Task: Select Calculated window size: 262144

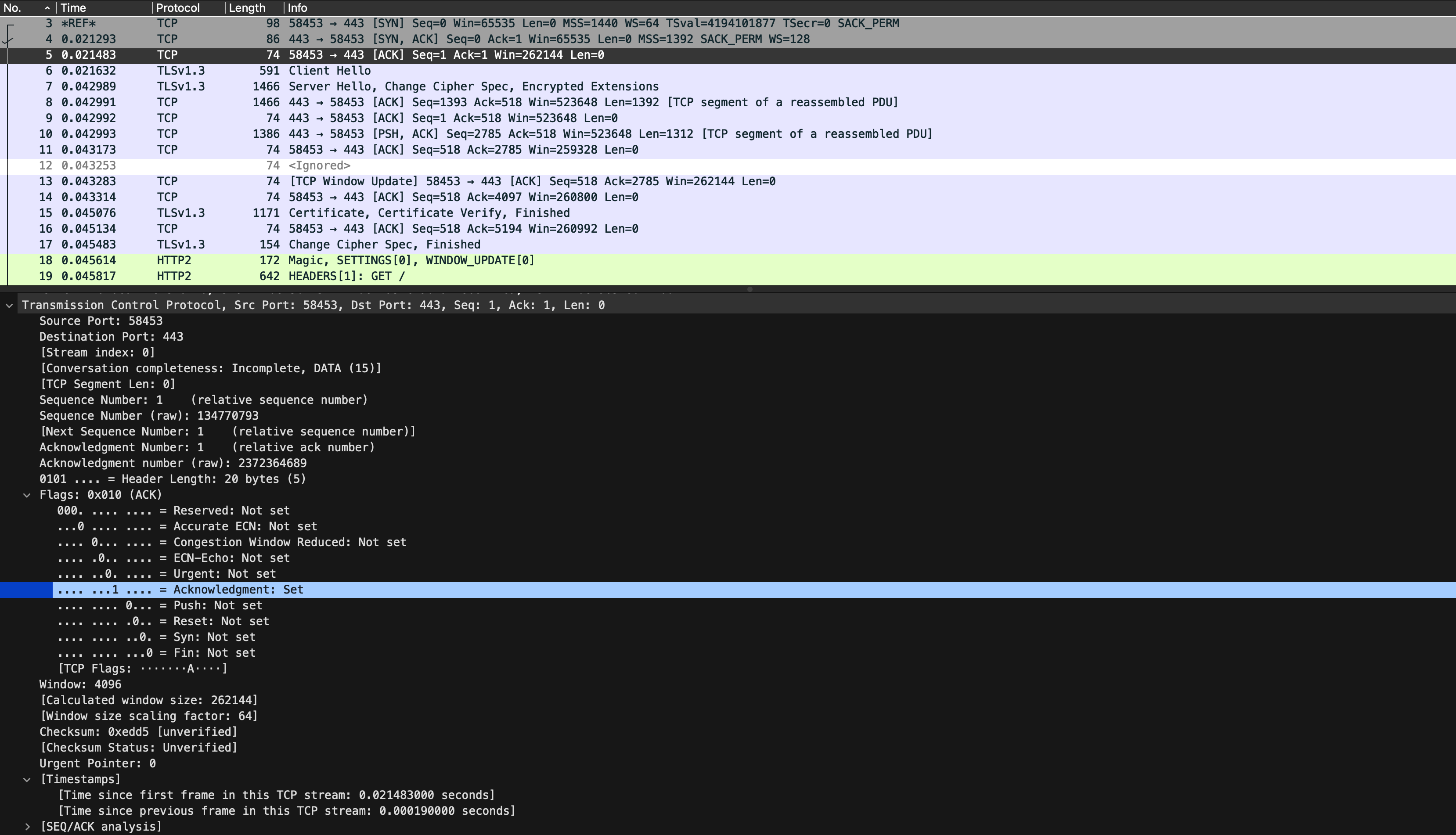Action: pyautogui.click(x=149, y=701)
